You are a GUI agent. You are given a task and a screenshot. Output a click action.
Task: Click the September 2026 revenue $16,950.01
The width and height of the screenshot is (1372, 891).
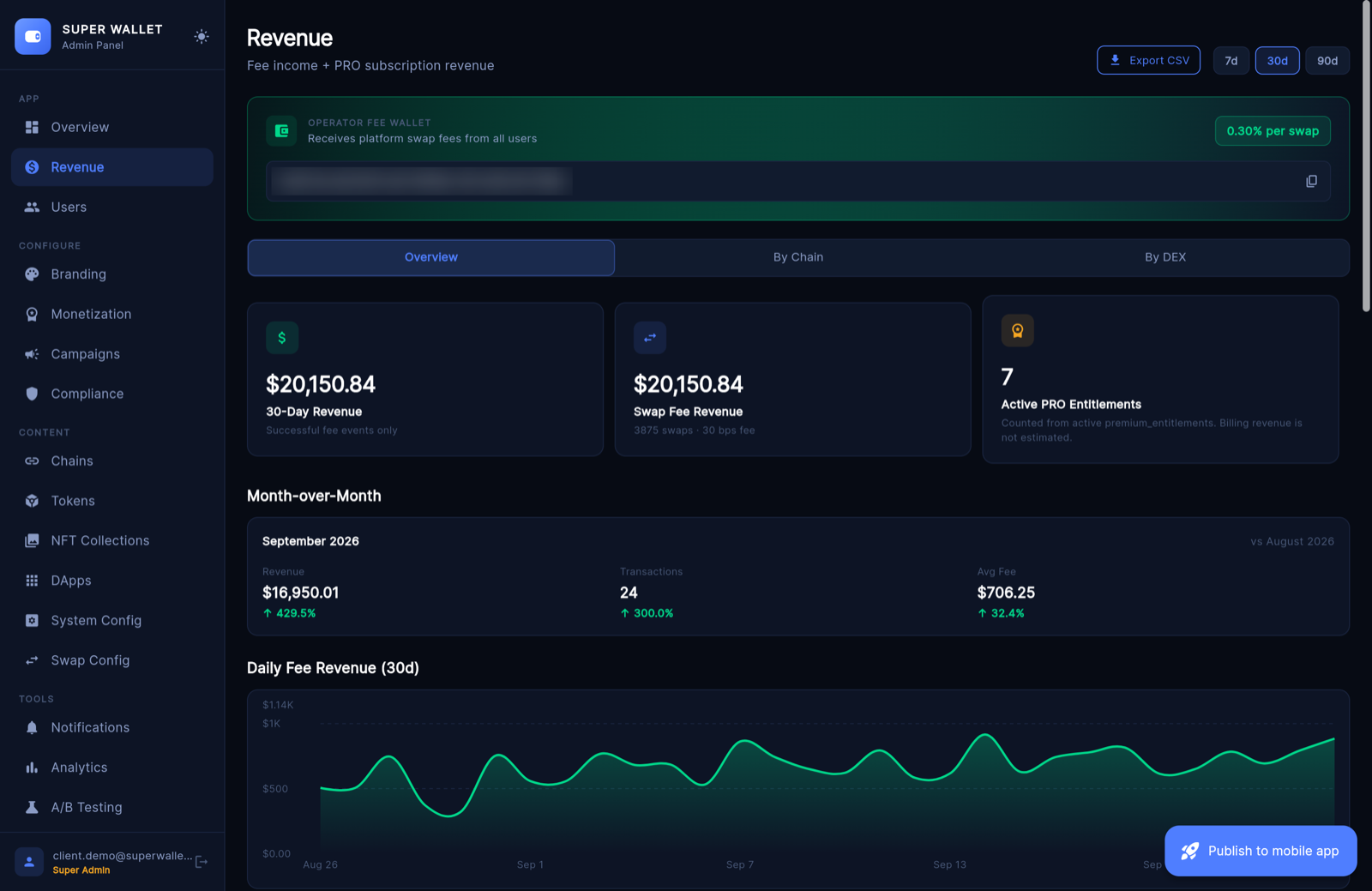(x=301, y=593)
